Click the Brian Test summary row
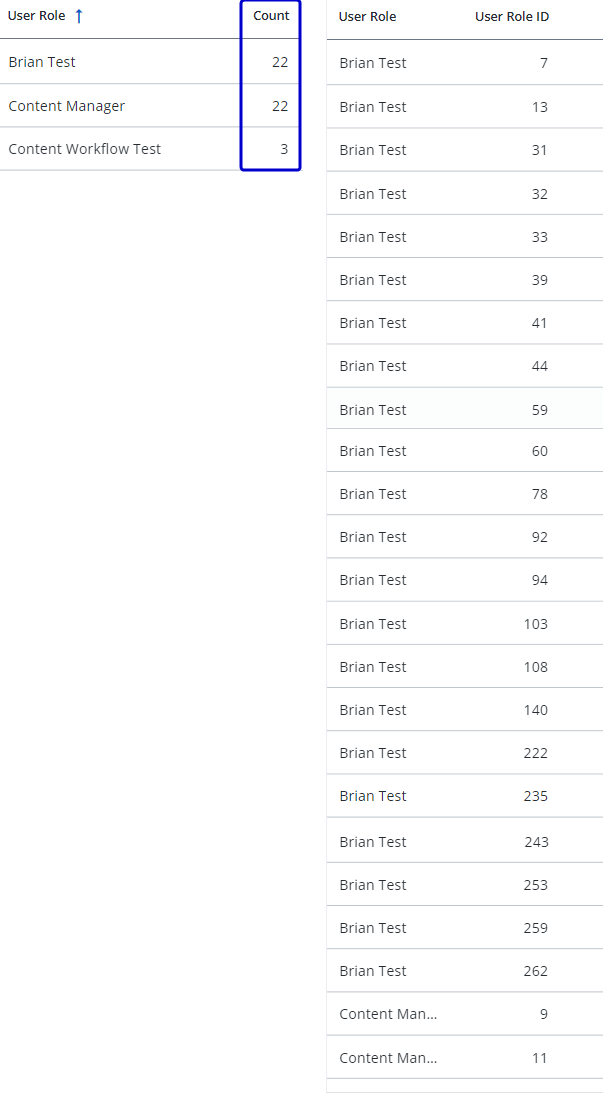Screen dimensions: 613x1114 pos(150,62)
